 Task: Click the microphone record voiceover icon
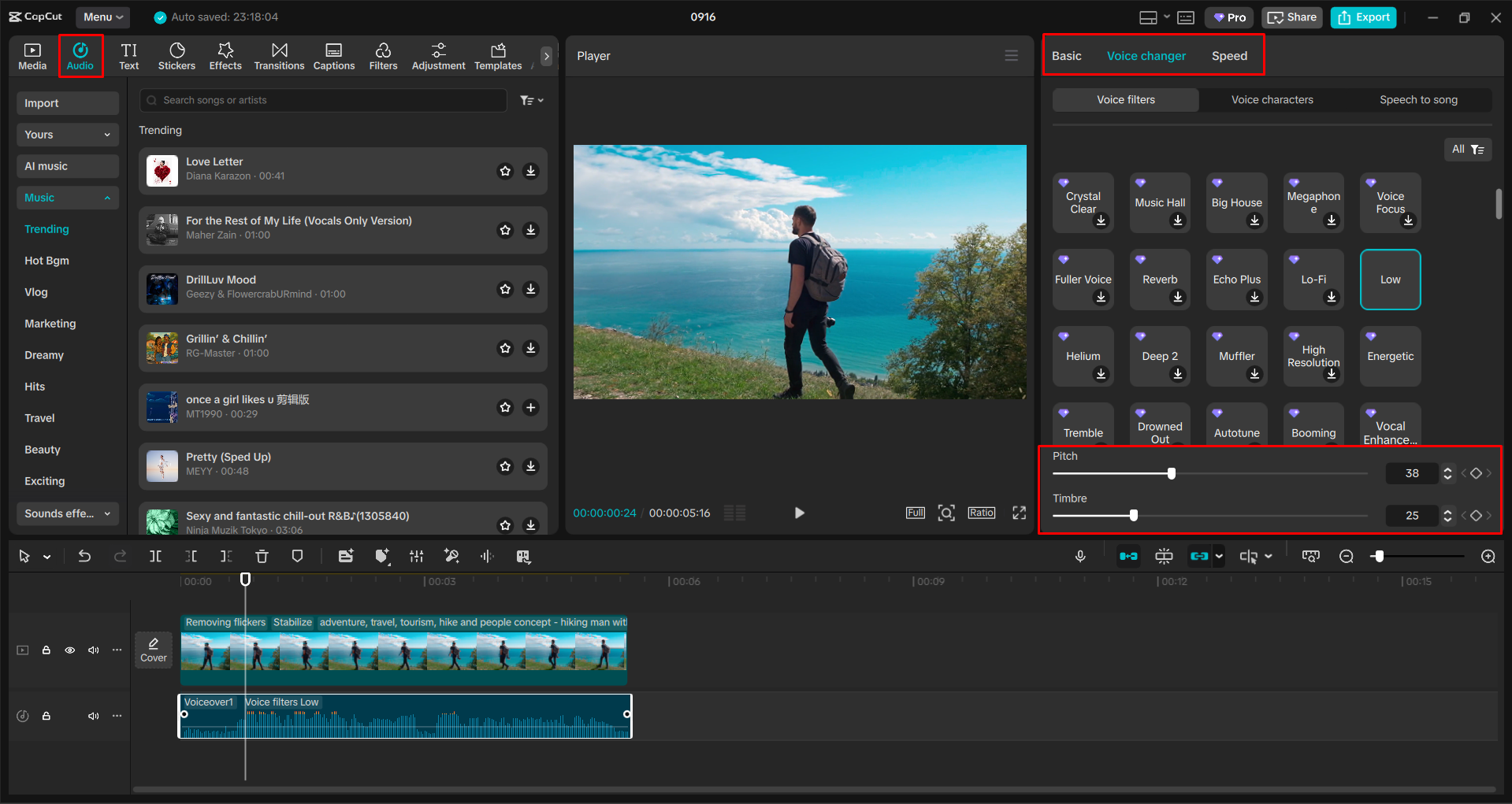1080,557
